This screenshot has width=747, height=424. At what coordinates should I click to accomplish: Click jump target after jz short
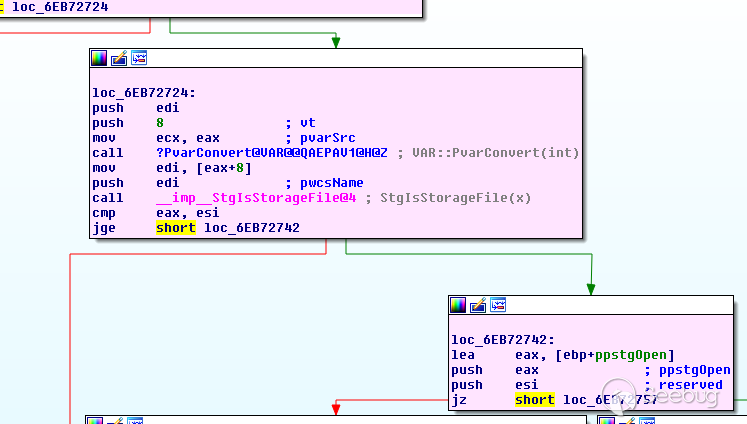[610, 400]
